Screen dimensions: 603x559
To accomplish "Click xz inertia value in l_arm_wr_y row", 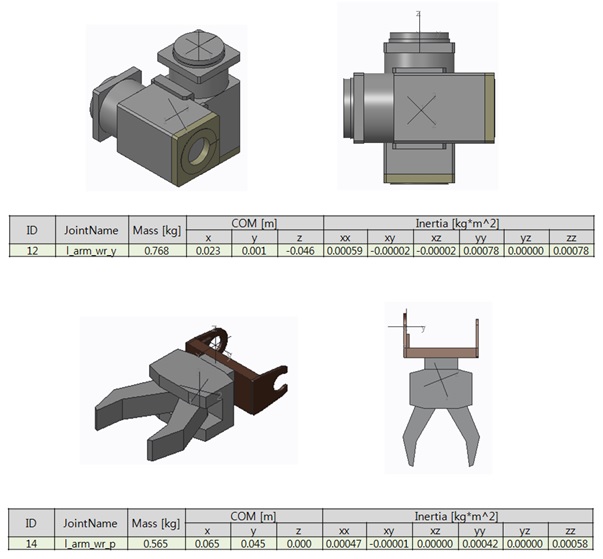I will 436,251.
